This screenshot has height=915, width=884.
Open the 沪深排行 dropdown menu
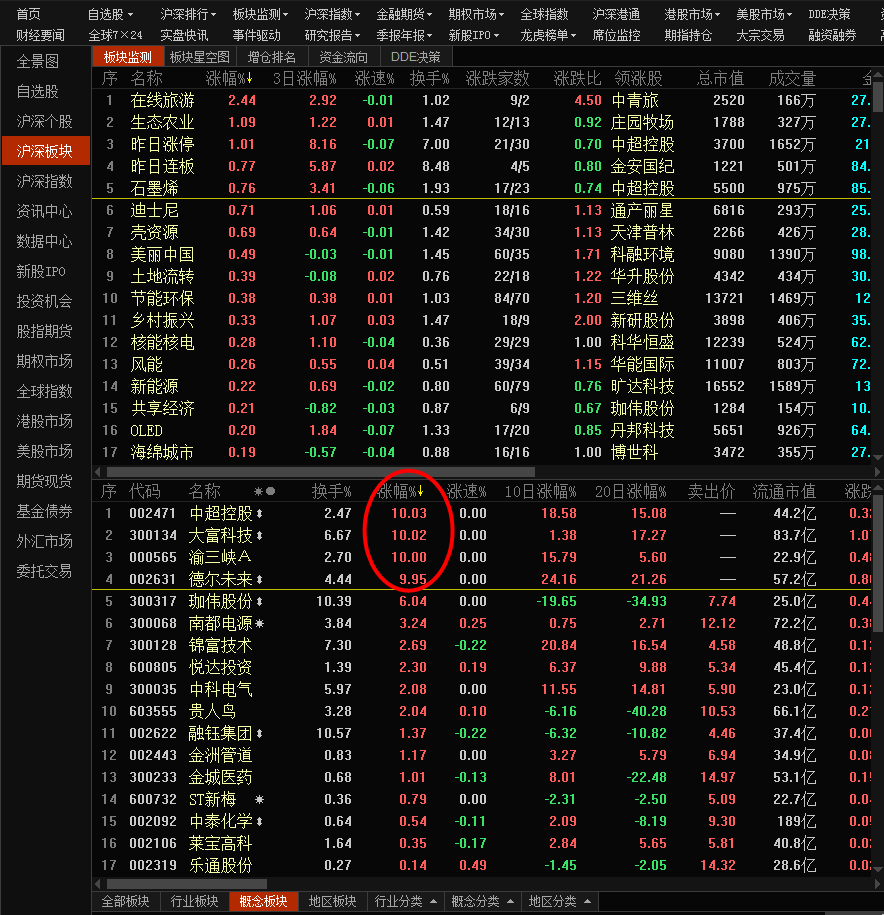coord(188,14)
